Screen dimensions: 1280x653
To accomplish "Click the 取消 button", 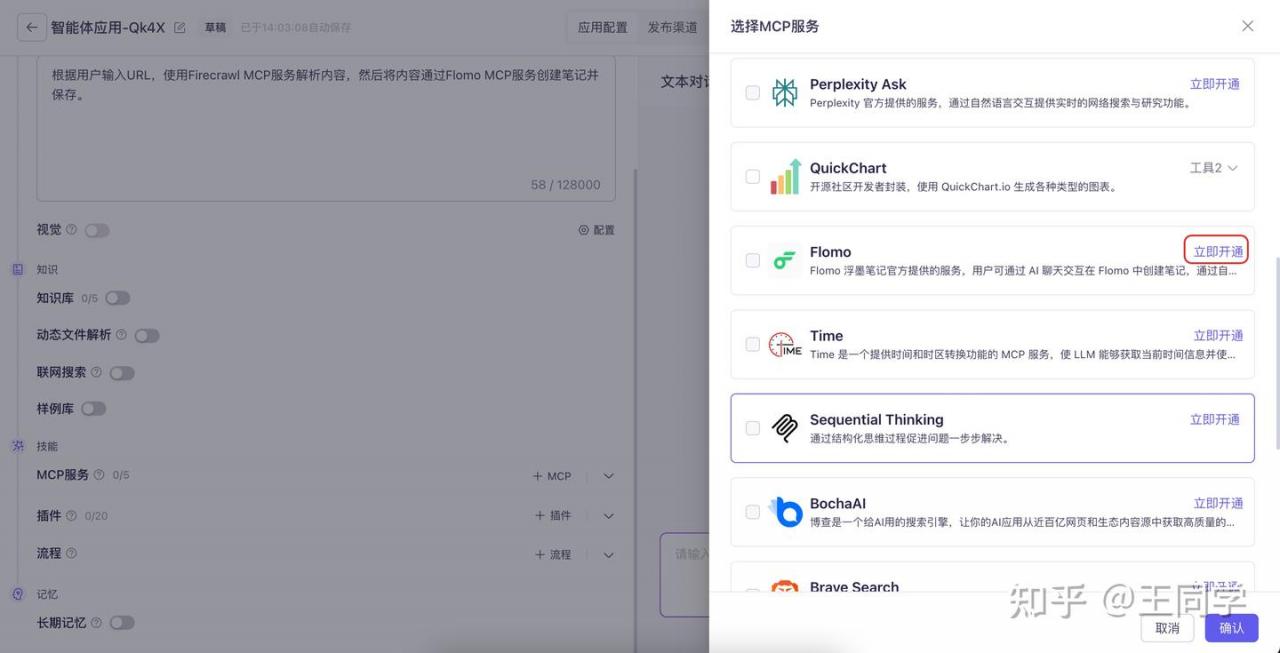I will click(x=1167, y=628).
